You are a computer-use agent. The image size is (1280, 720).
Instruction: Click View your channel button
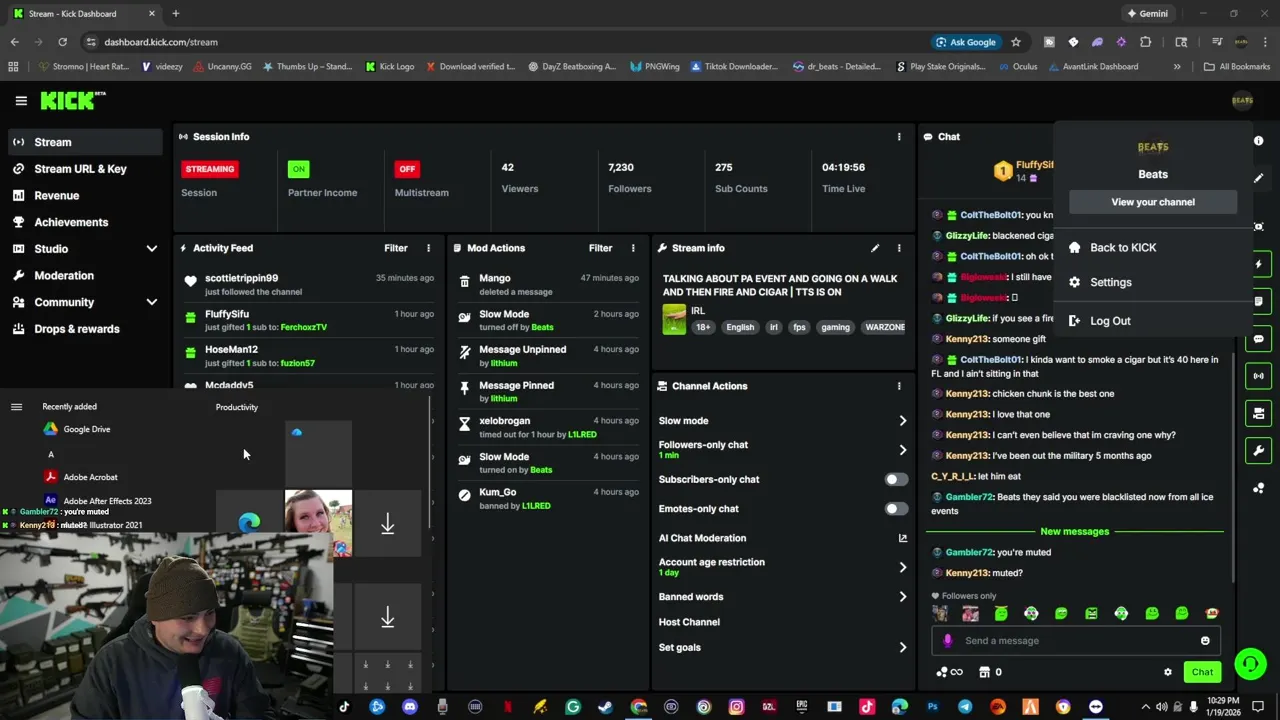coord(1153,202)
